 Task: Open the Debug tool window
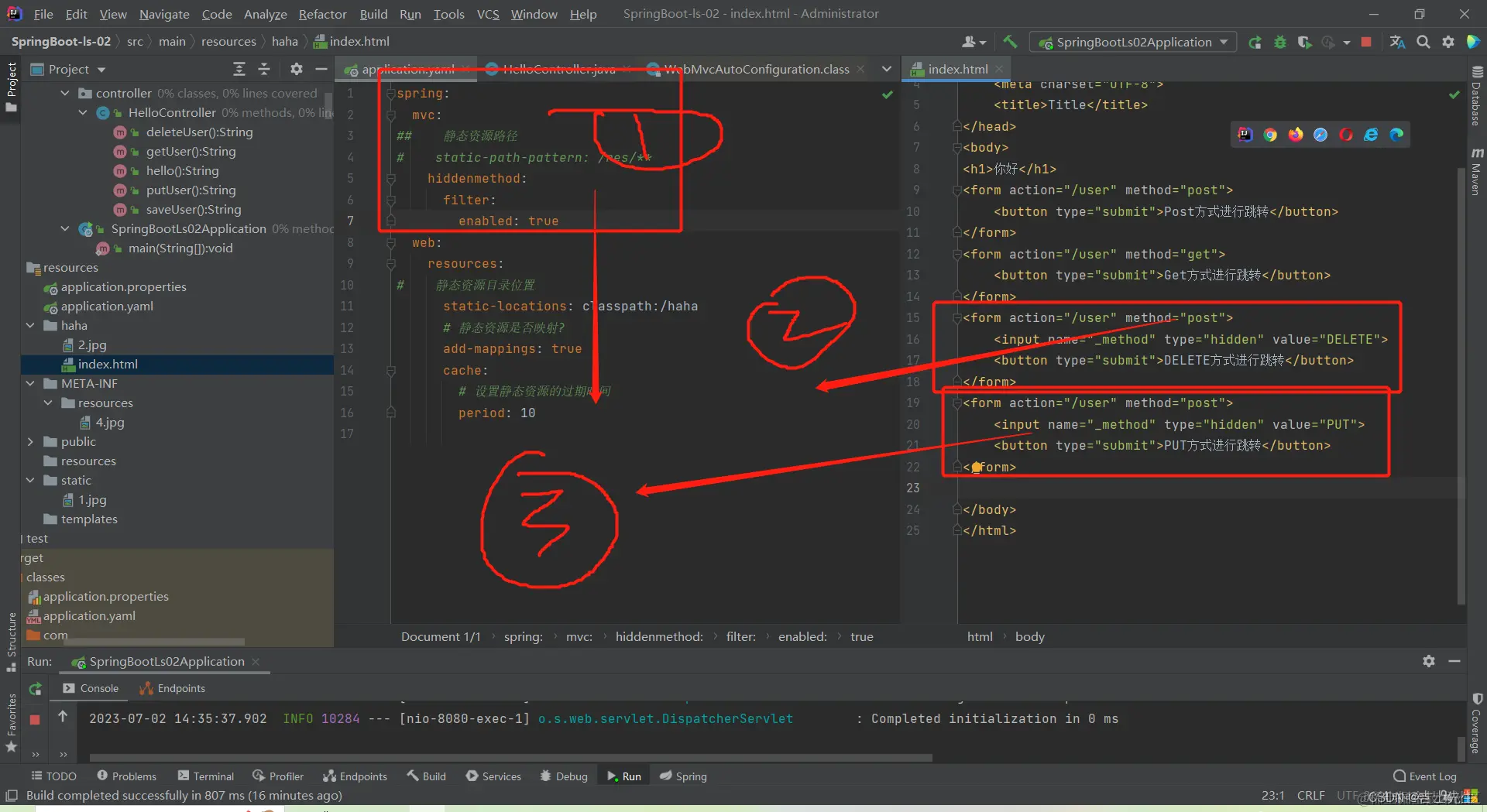click(564, 776)
